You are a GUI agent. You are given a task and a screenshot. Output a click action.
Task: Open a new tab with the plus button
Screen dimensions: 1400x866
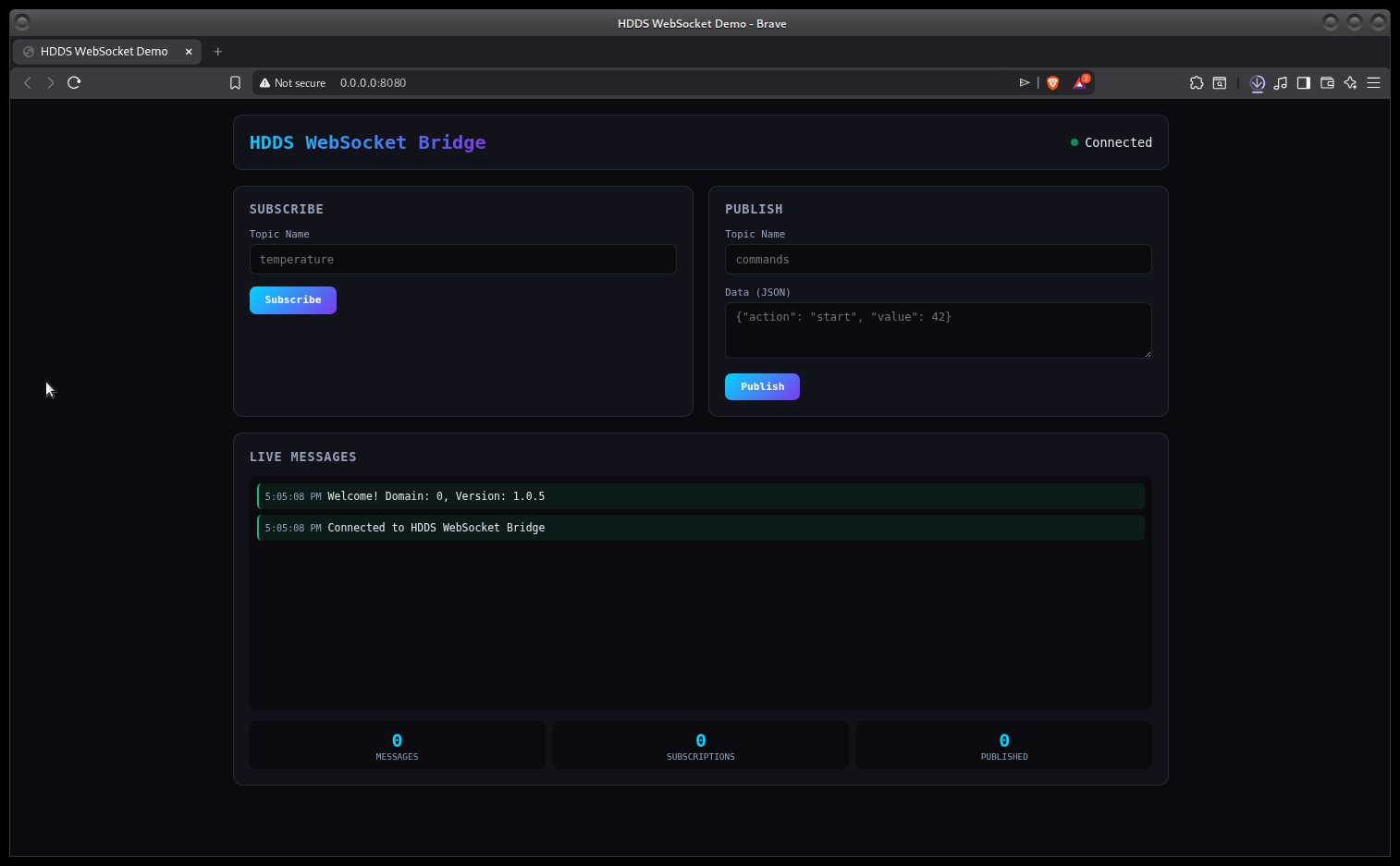click(217, 51)
